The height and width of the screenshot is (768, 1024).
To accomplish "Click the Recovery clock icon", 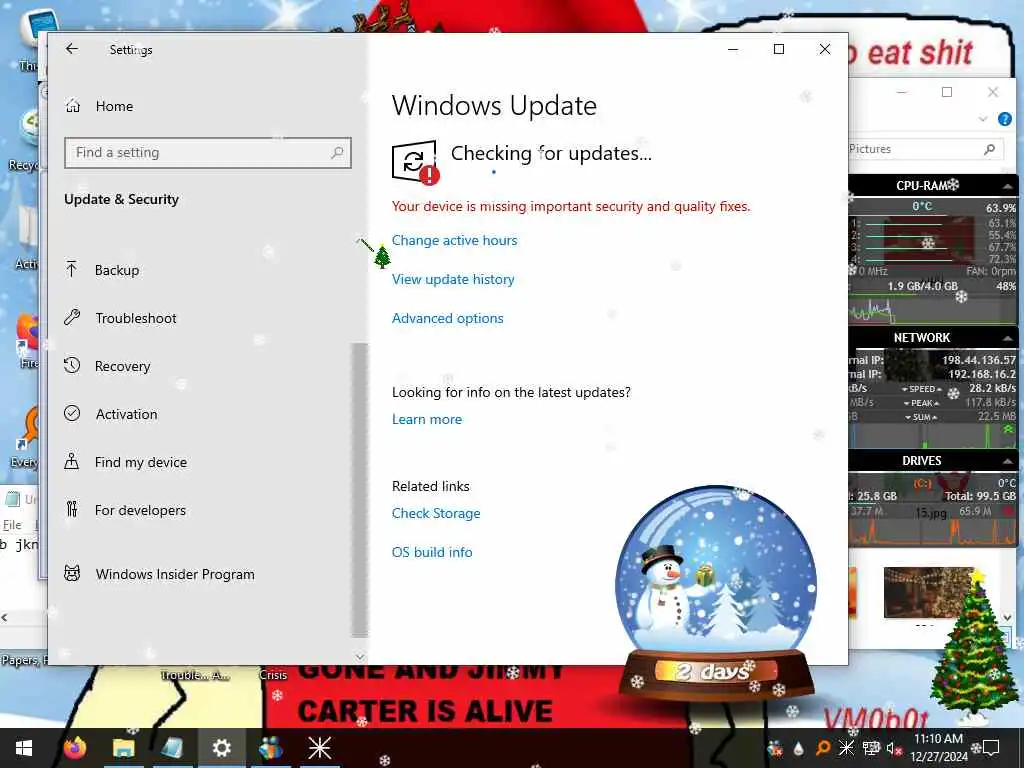I will pyautogui.click(x=72, y=365).
